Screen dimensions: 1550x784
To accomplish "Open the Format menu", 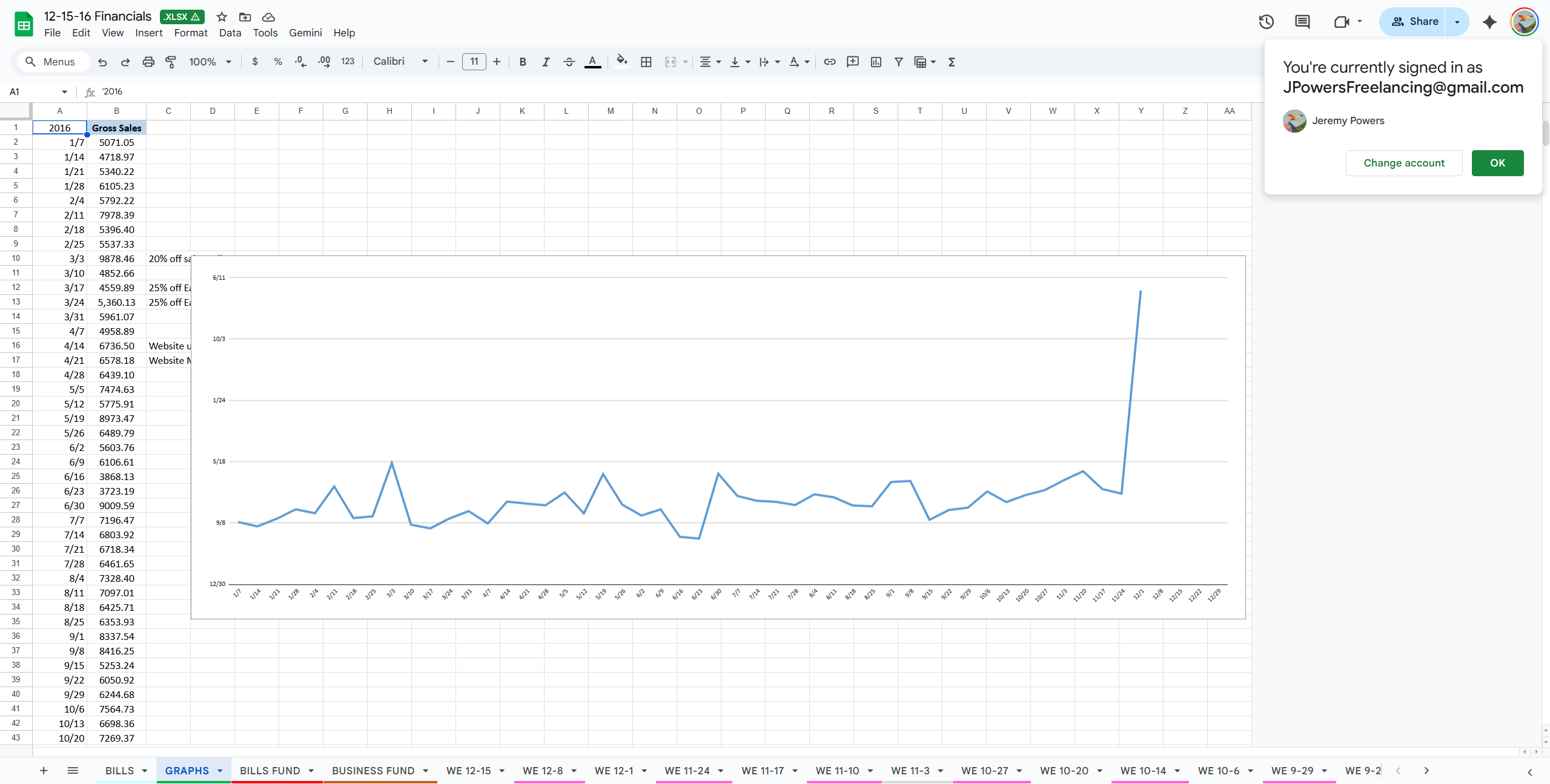I will (x=191, y=33).
